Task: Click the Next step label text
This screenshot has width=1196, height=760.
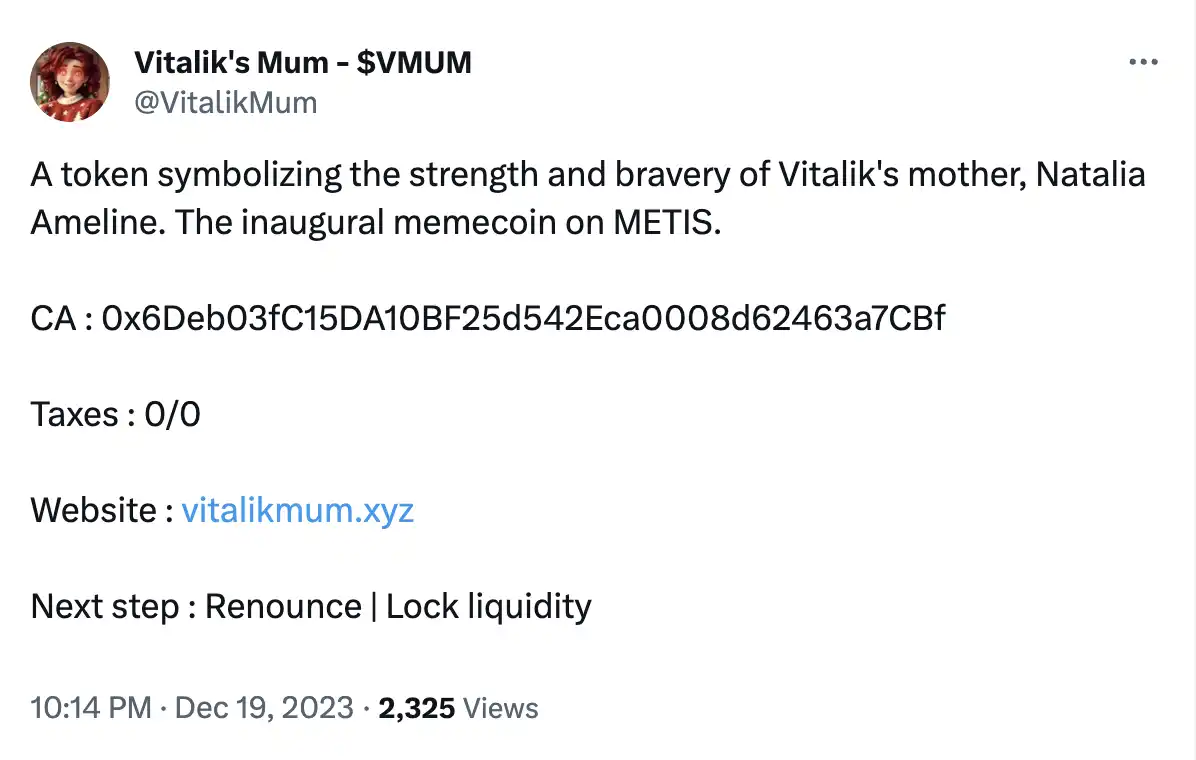Action: 112,606
